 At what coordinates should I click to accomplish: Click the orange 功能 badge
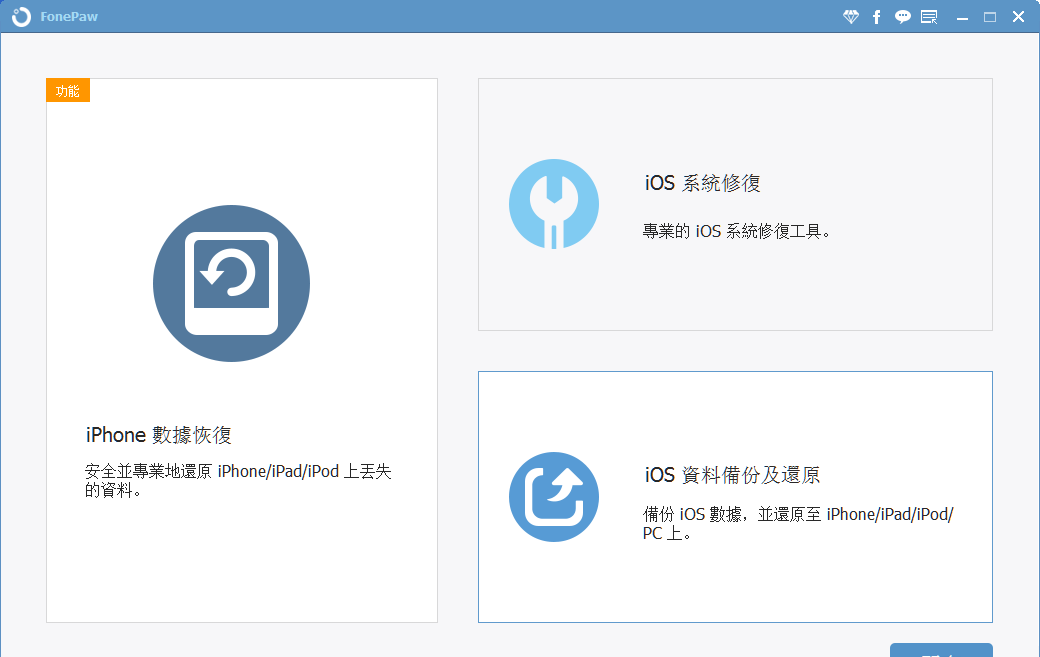(68, 91)
